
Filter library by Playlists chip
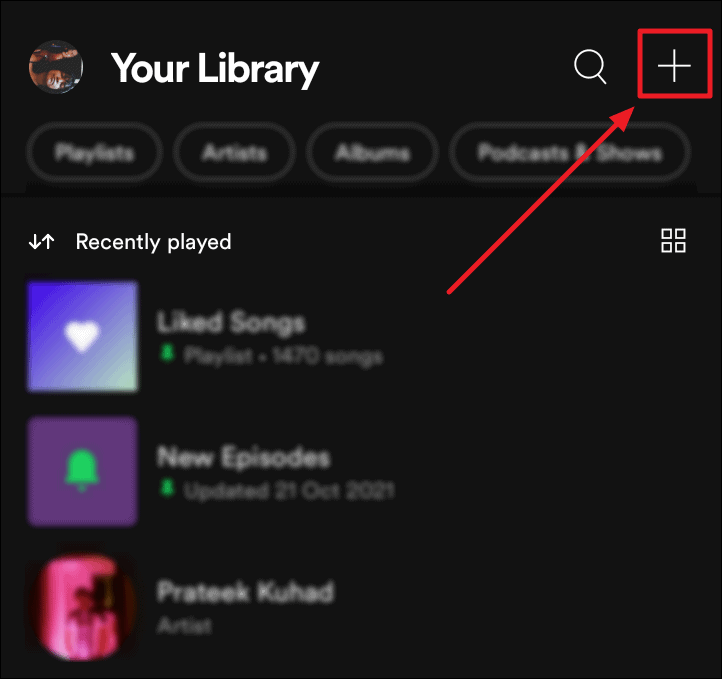coord(94,152)
